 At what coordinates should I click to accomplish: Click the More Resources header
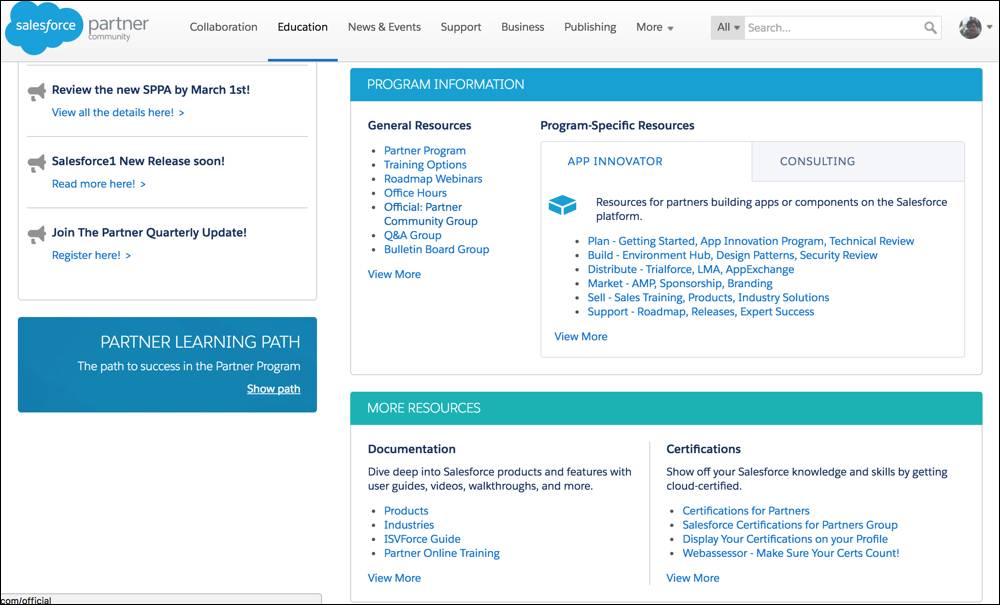[666, 408]
